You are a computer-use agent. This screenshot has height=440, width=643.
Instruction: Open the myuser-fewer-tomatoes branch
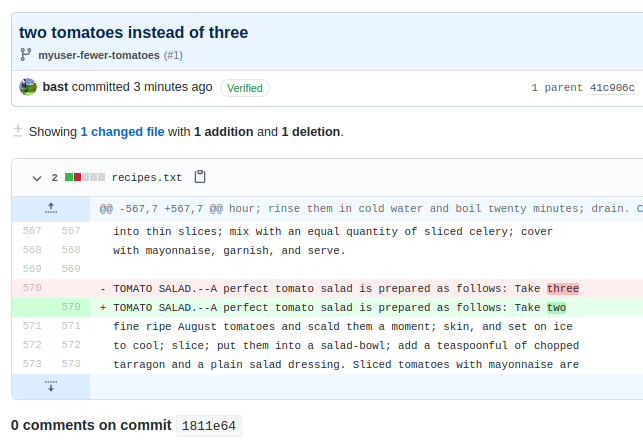[99, 55]
